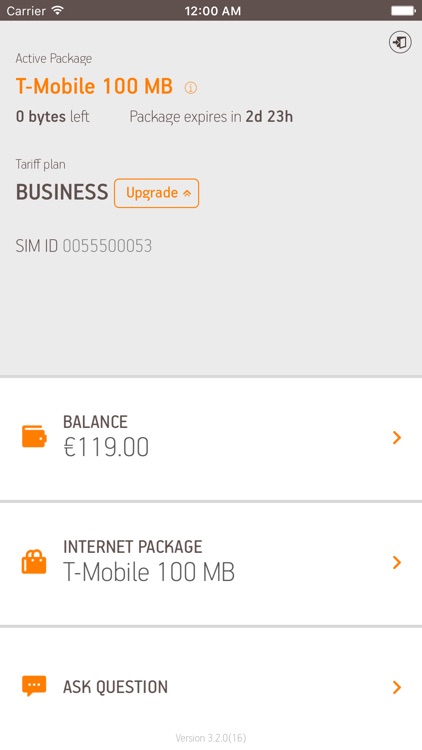Tap the €119.00 balance amount

[x=106, y=448]
